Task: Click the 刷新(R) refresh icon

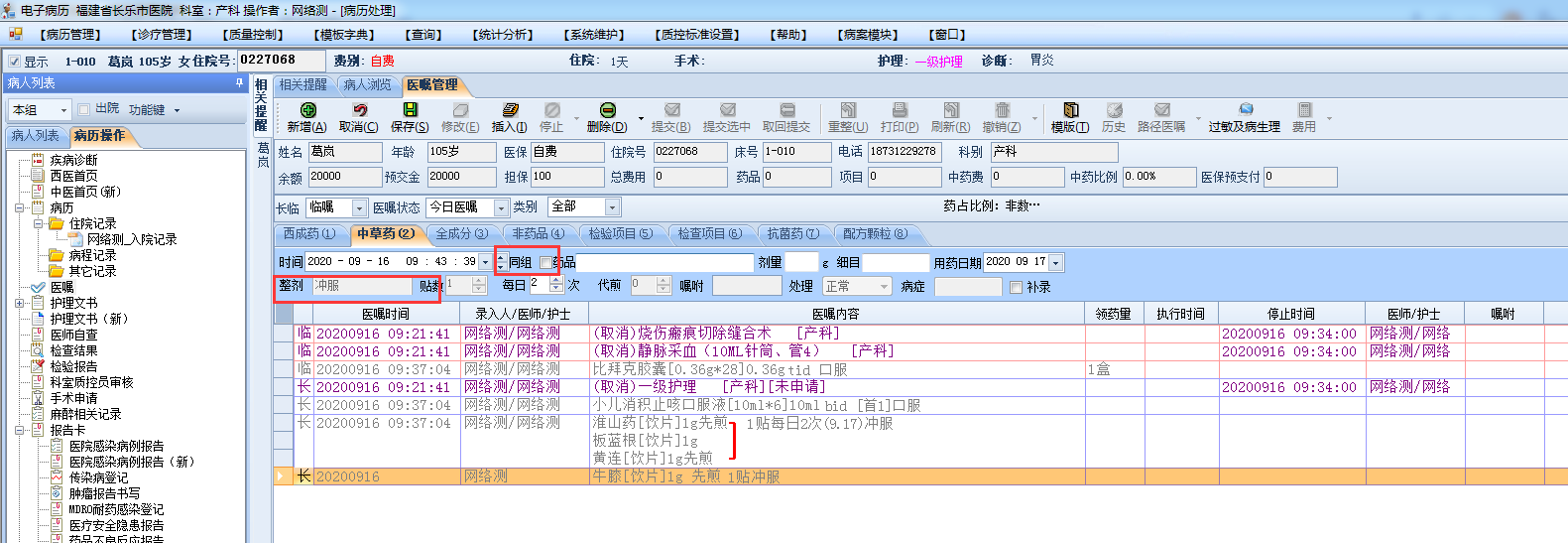Action: (x=951, y=110)
